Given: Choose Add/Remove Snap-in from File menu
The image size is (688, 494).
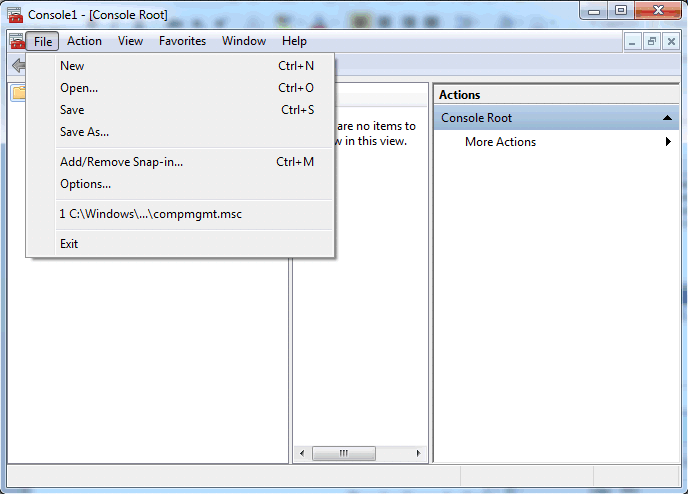Looking at the screenshot, I should (121, 162).
